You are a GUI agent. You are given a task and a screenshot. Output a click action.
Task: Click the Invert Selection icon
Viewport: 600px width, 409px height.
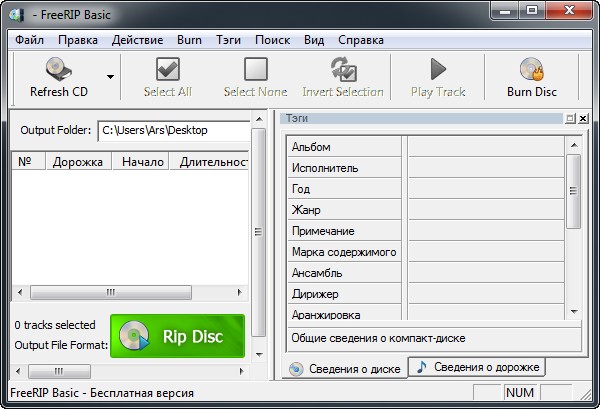[343, 70]
